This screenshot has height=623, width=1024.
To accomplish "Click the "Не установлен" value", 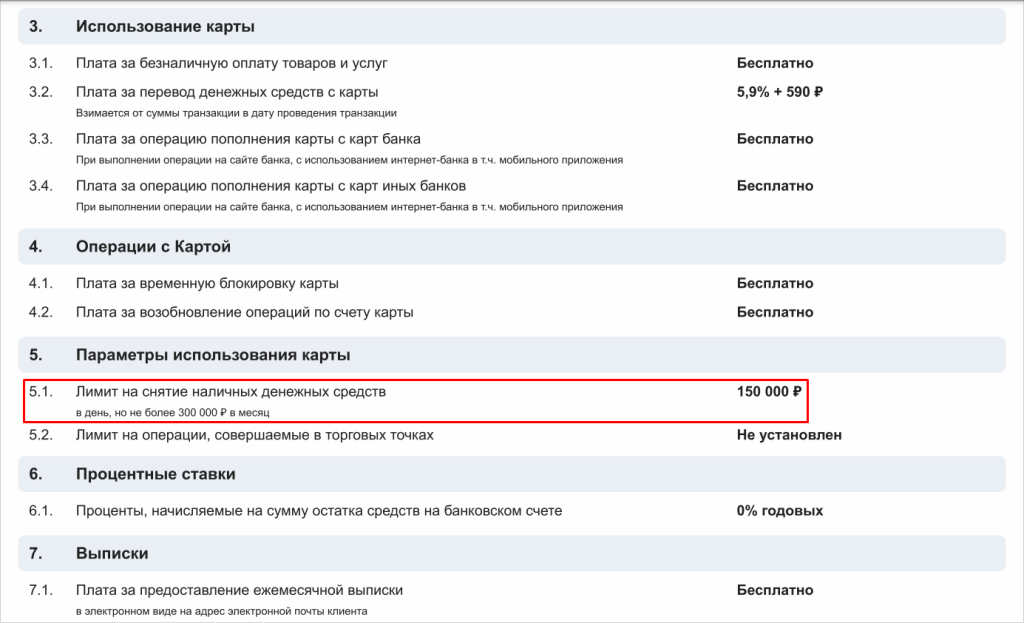I will point(789,435).
